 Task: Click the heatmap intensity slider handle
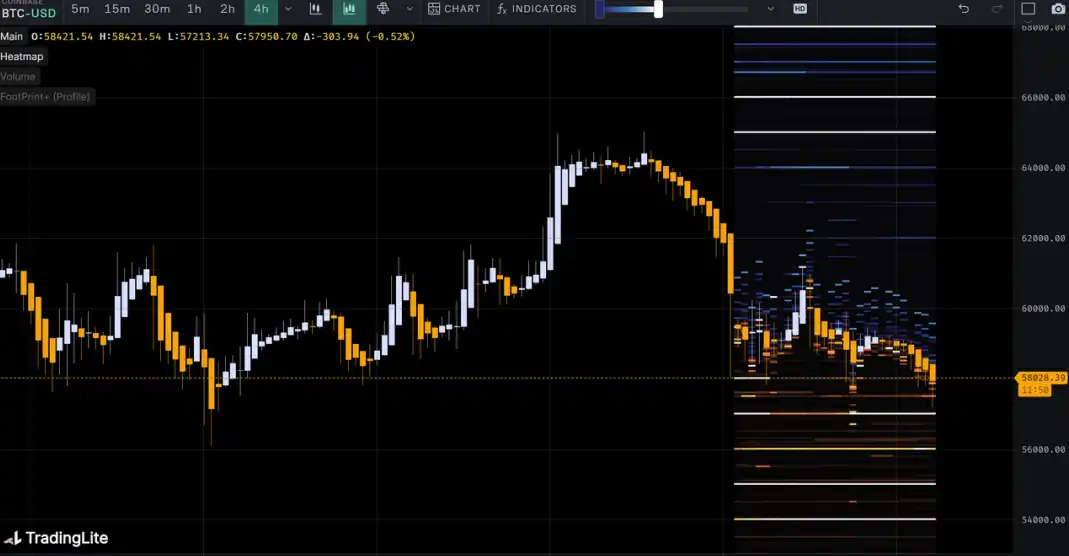(x=658, y=9)
